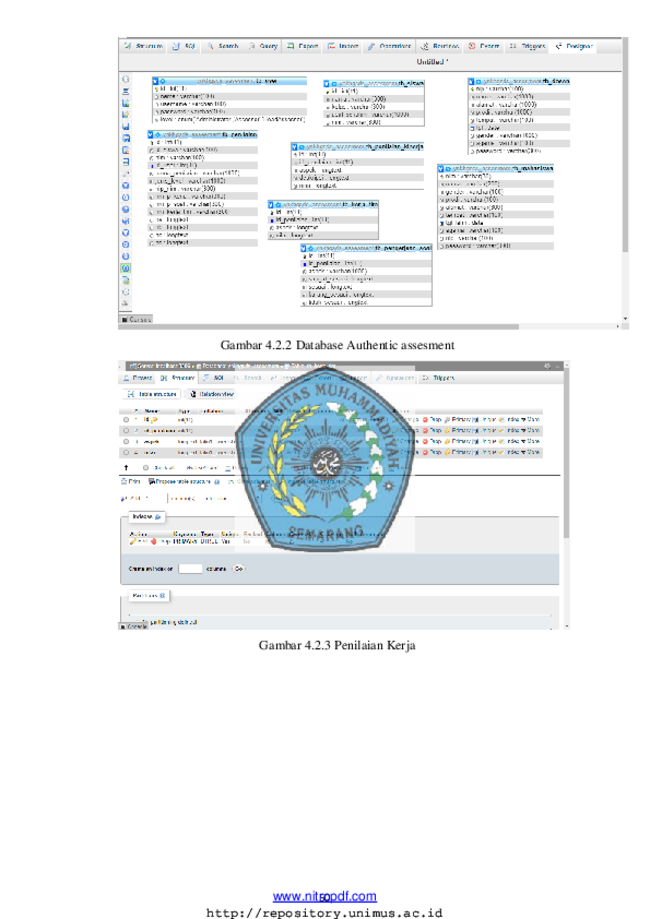The width and height of the screenshot is (650, 919).
Task: Open the Events tab
Action: pos(484,46)
